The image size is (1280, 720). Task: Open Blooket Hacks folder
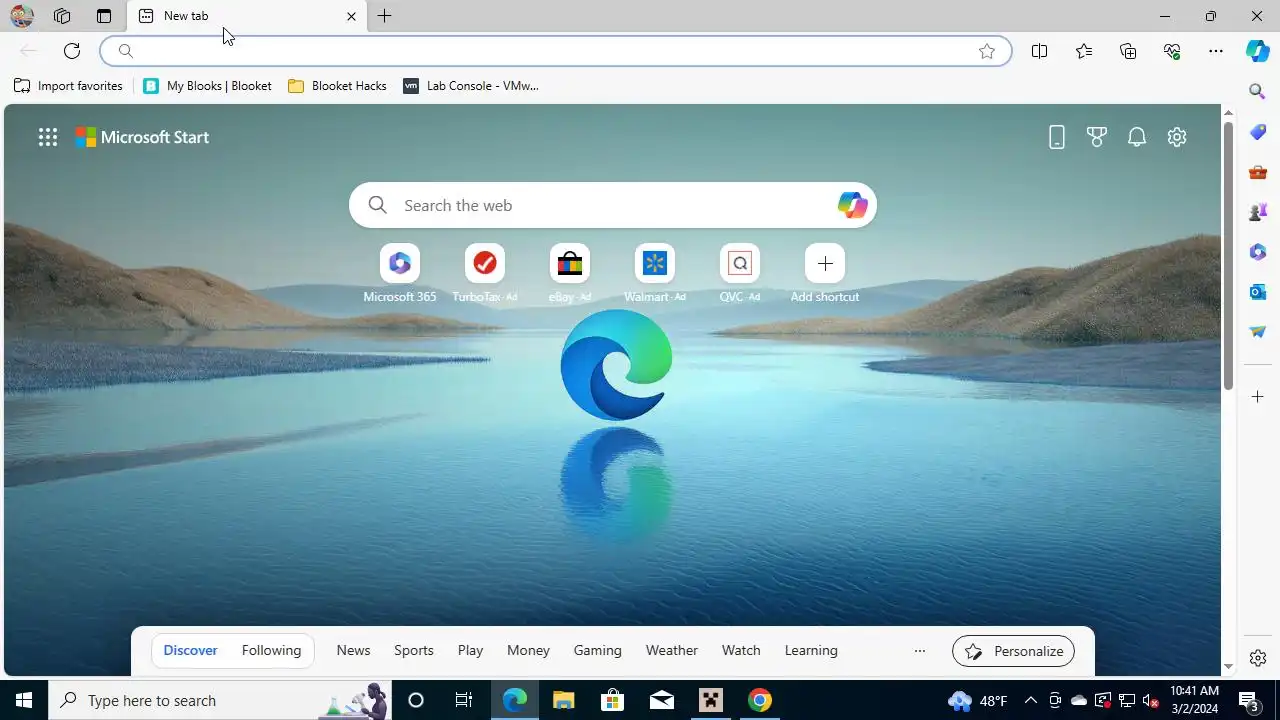pyautogui.click(x=337, y=86)
